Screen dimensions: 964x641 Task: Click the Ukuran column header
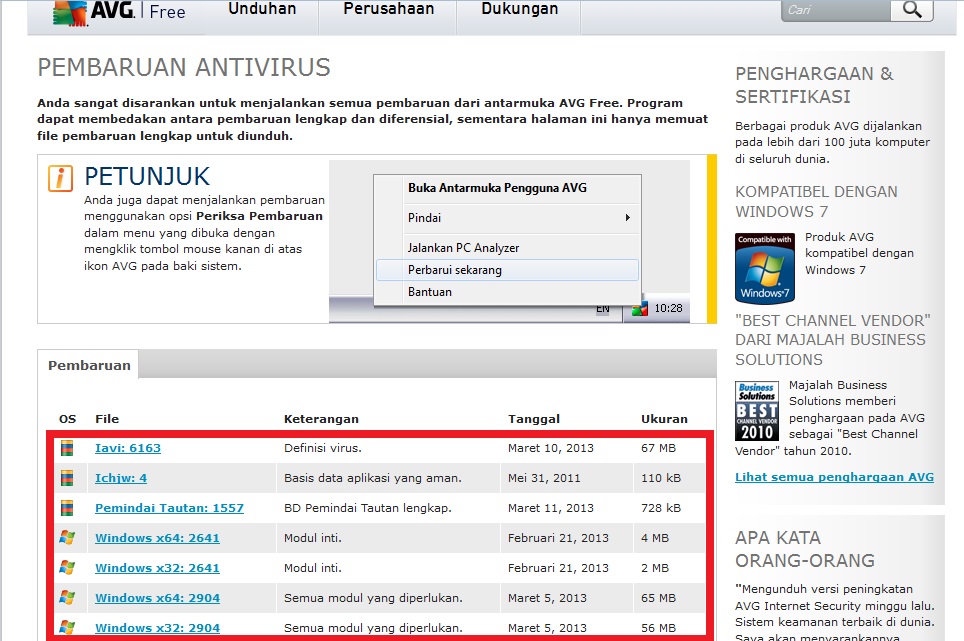(x=664, y=419)
